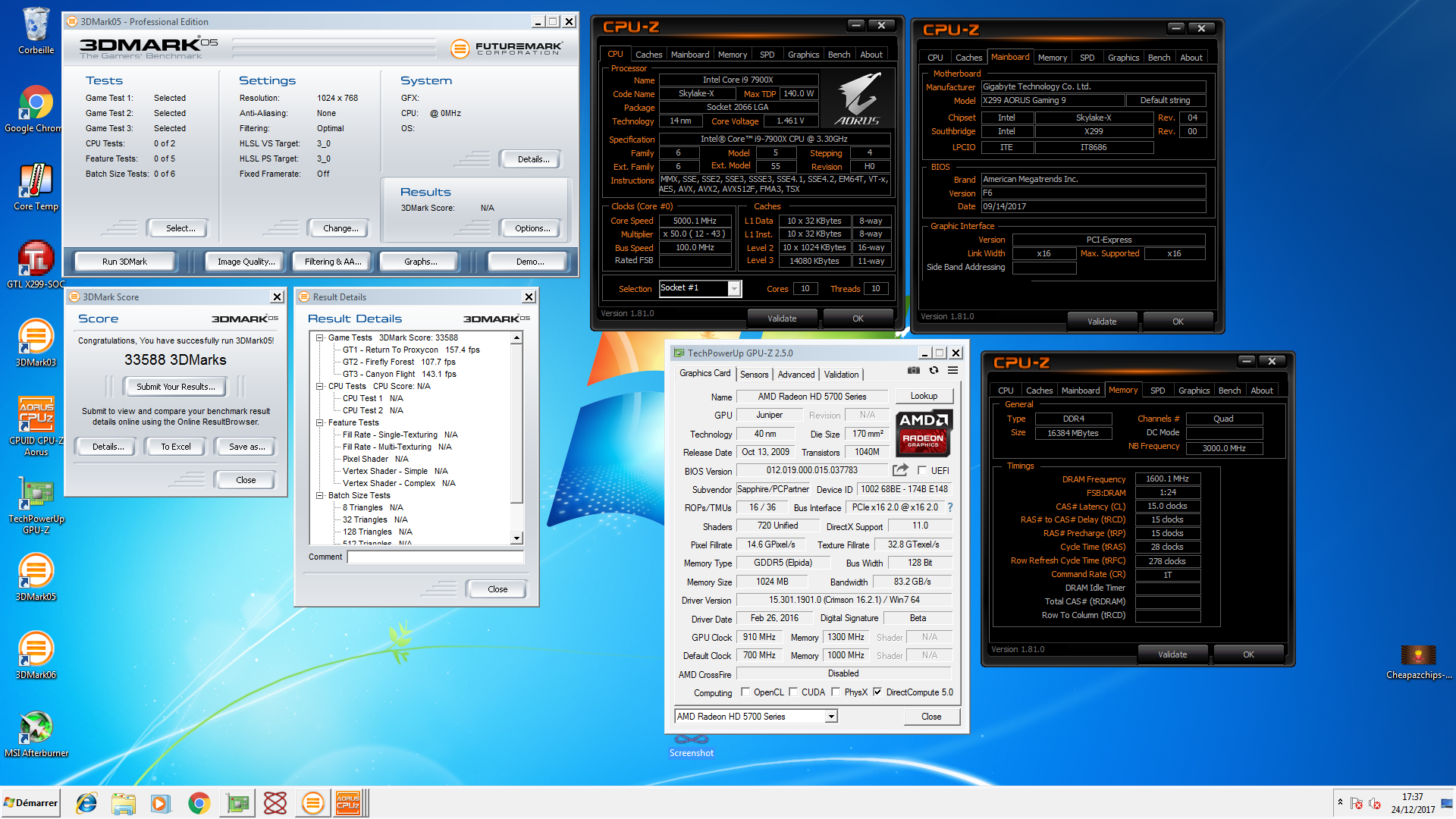Click the Graphs button in 3DMark05
Viewport: 1456px width, 819px height.
coord(420,262)
